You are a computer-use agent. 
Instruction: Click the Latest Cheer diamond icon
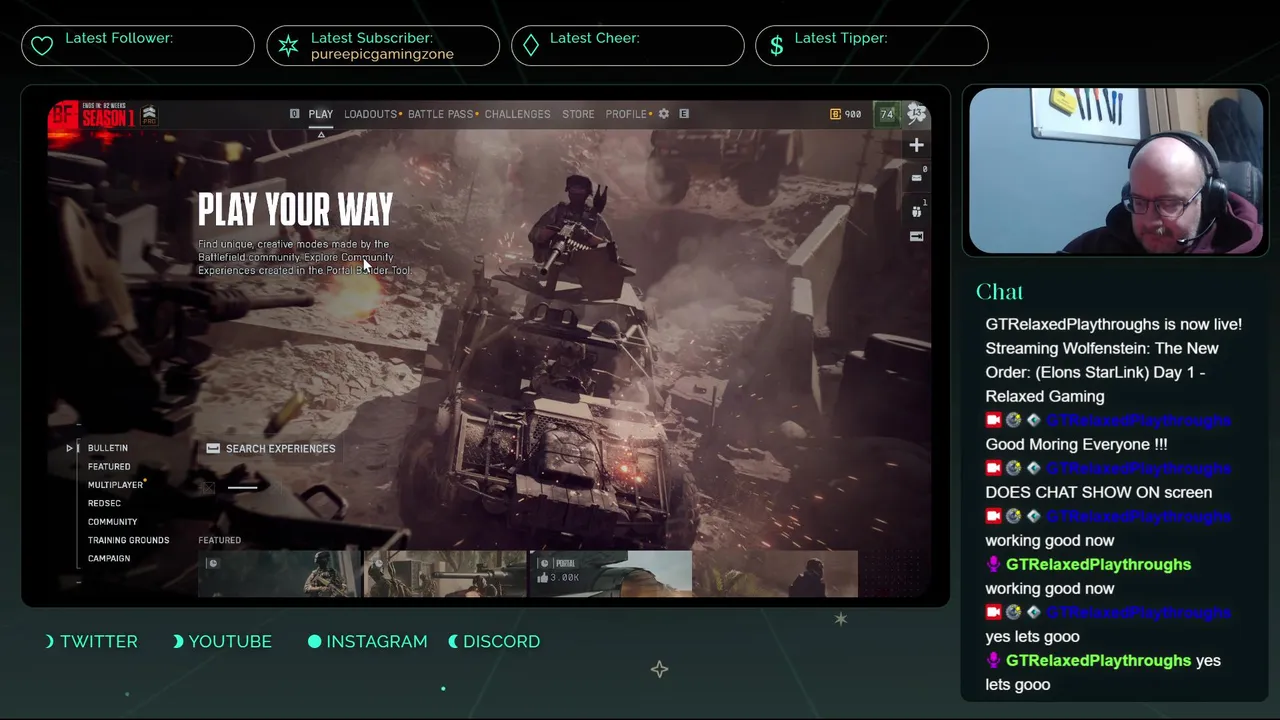531,46
